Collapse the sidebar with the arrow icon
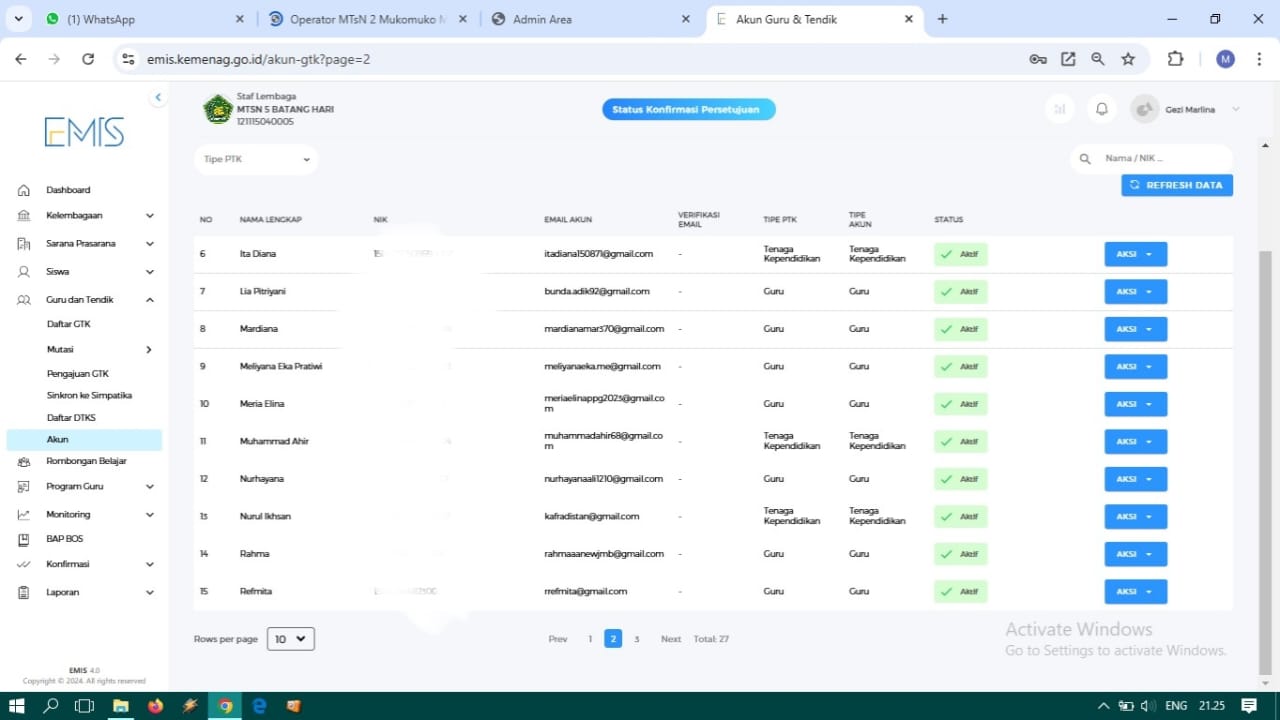 coord(158,97)
